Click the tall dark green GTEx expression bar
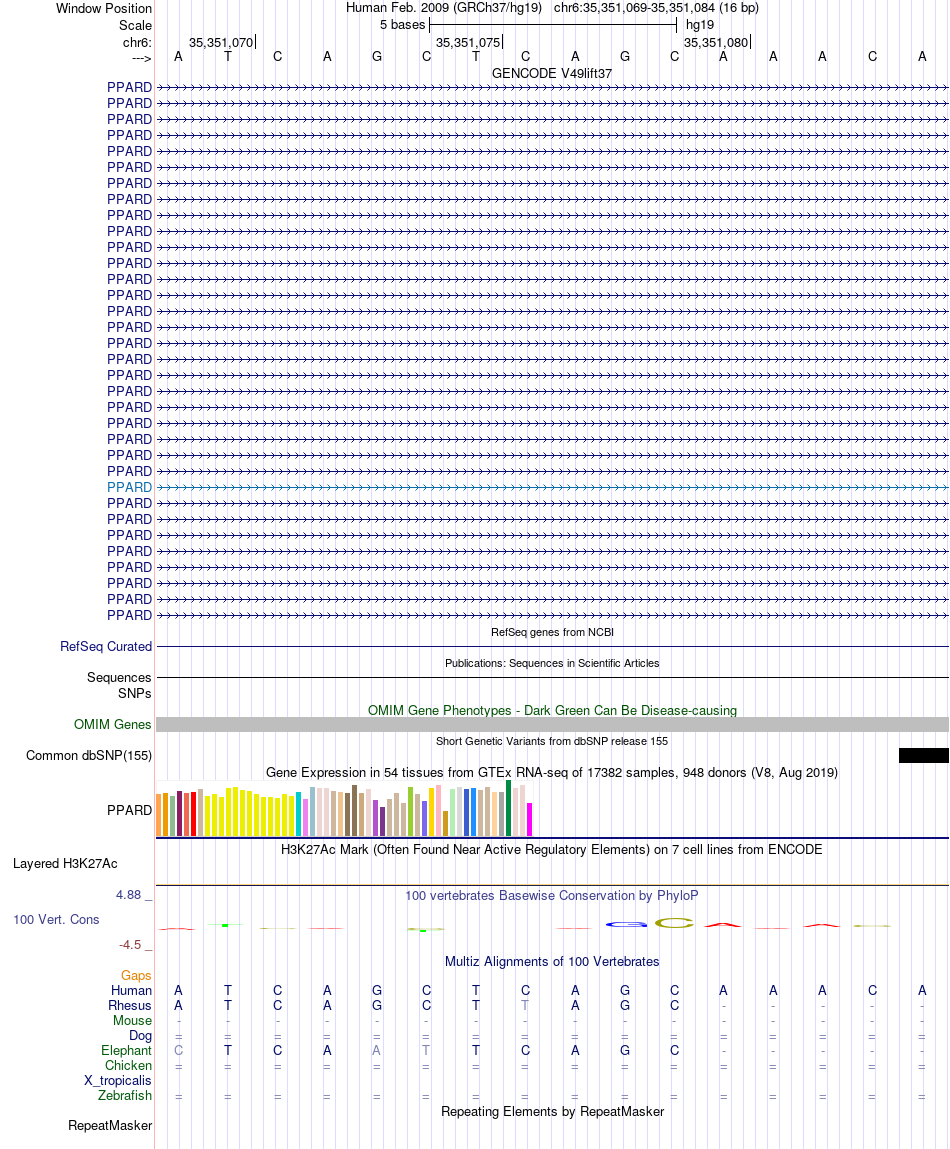 click(x=508, y=808)
